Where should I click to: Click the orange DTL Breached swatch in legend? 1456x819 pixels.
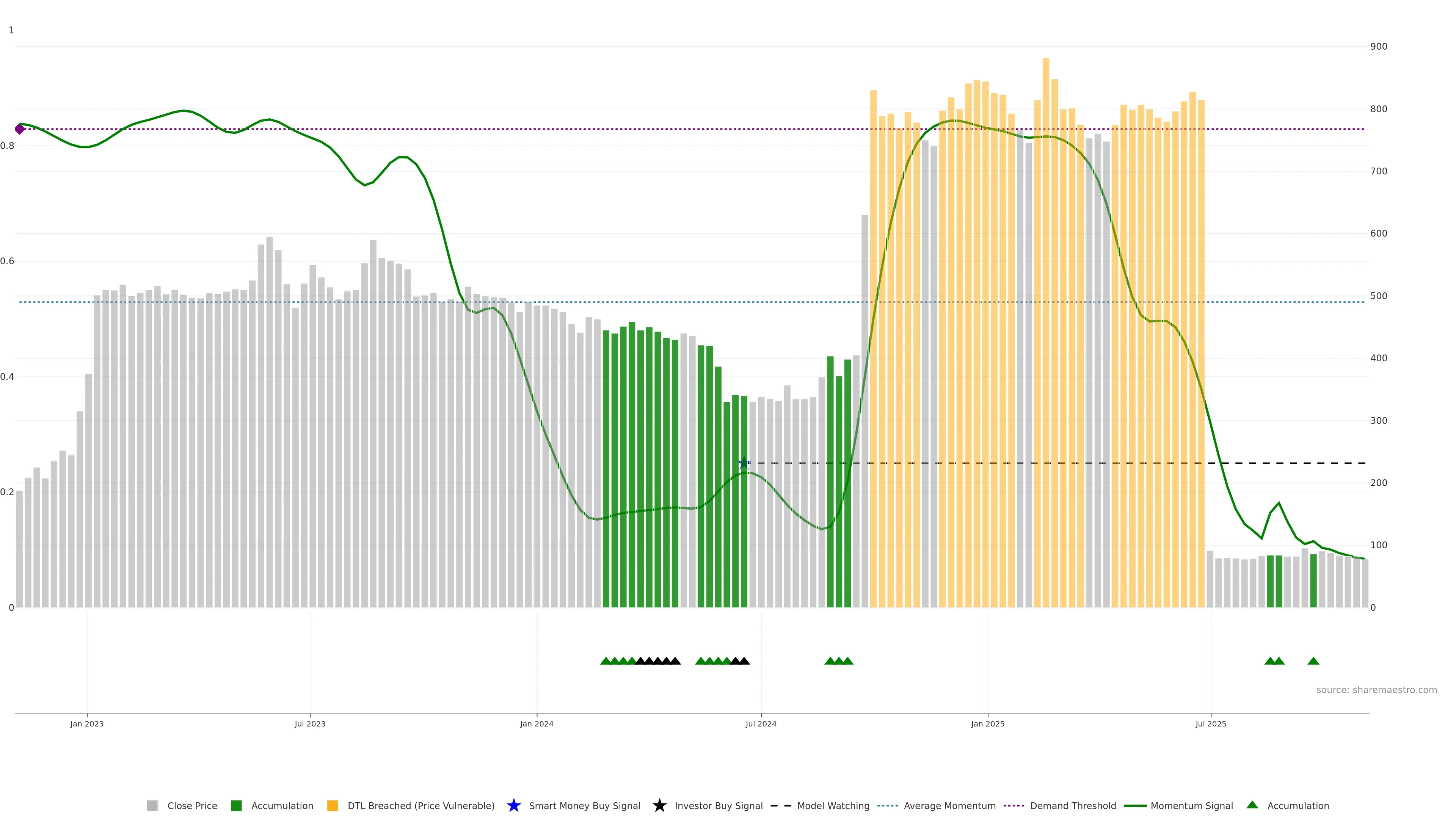click(x=333, y=805)
